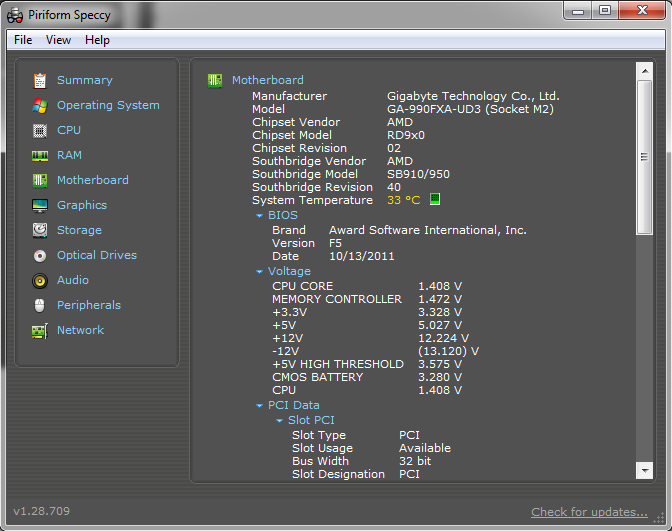Show the Graphics section

(82, 205)
